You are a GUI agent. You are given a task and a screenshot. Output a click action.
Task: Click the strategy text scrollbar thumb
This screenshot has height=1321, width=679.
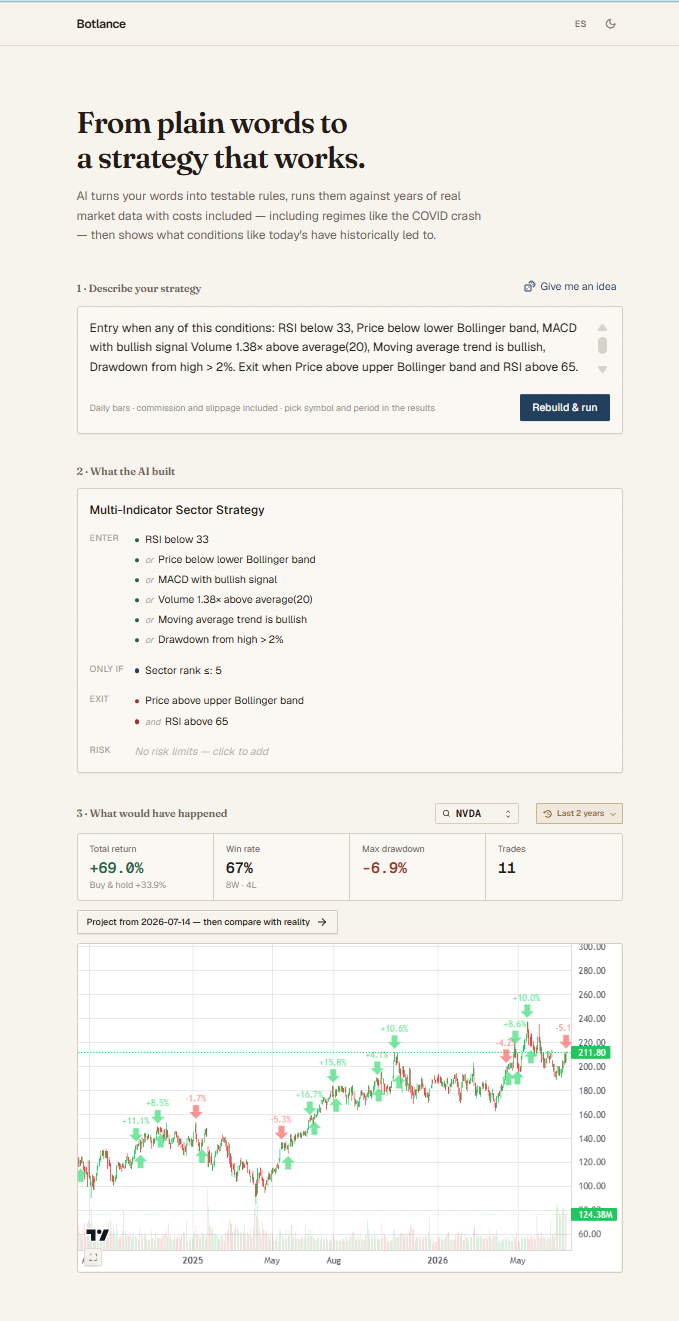coord(602,346)
